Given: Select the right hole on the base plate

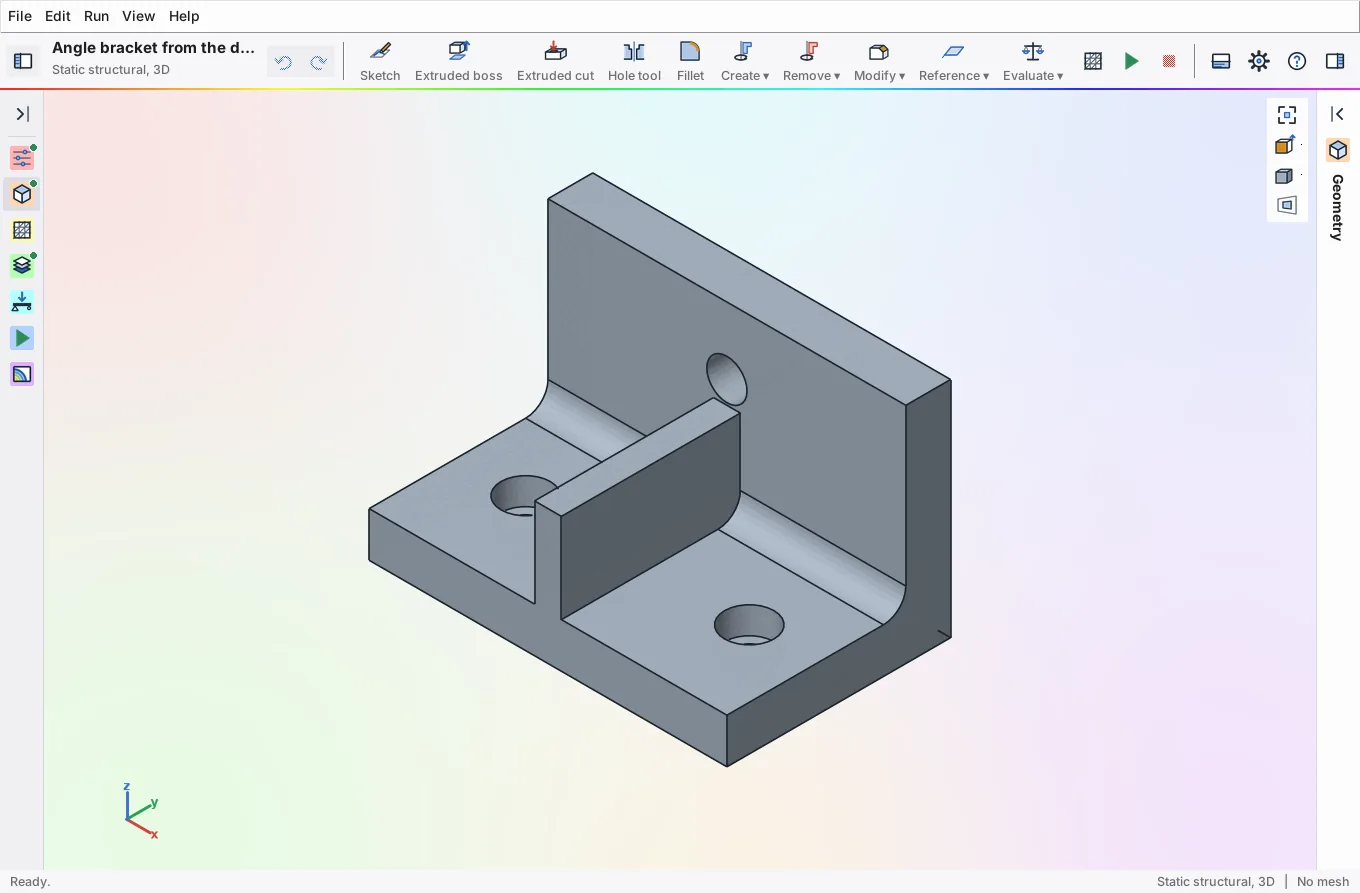Looking at the screenshot, I should coord(749,625).
